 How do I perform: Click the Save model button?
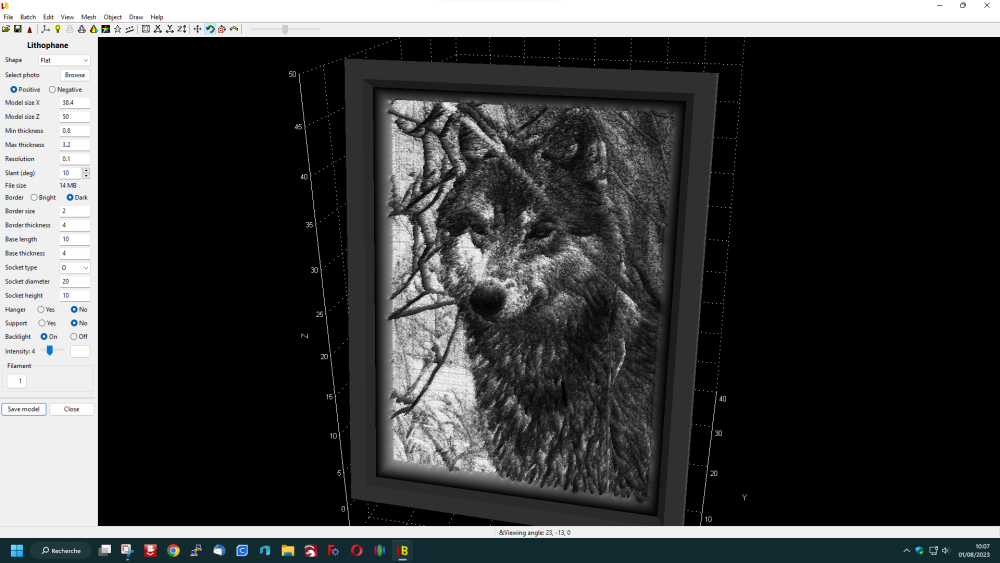(x=24, y=409)
